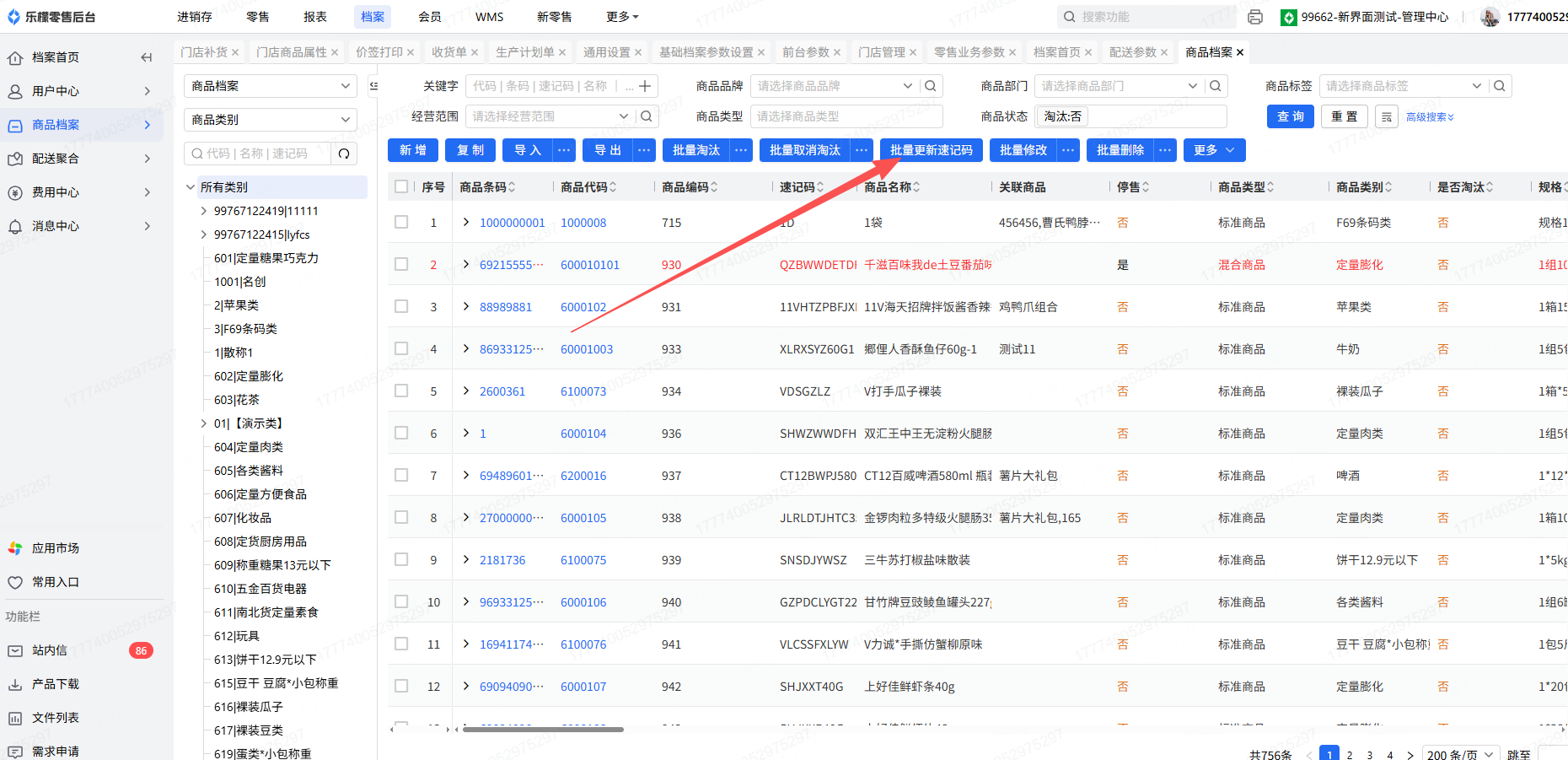Check row 5 checkbox for V打手瓜子裸装
This screenshot has width=1568, height=760.
pos(401,391)
